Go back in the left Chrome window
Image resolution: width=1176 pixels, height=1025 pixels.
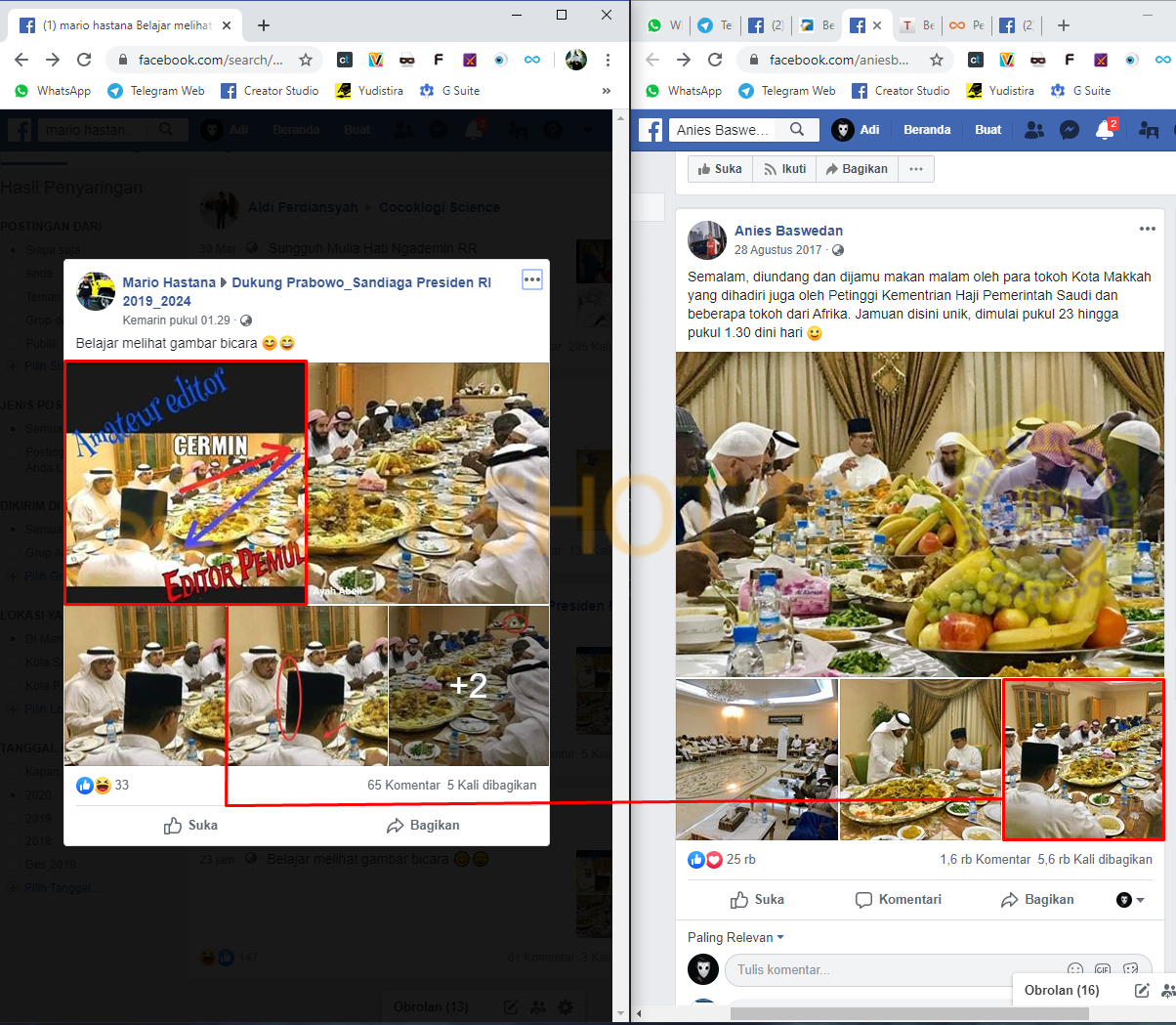click(21, 60)
